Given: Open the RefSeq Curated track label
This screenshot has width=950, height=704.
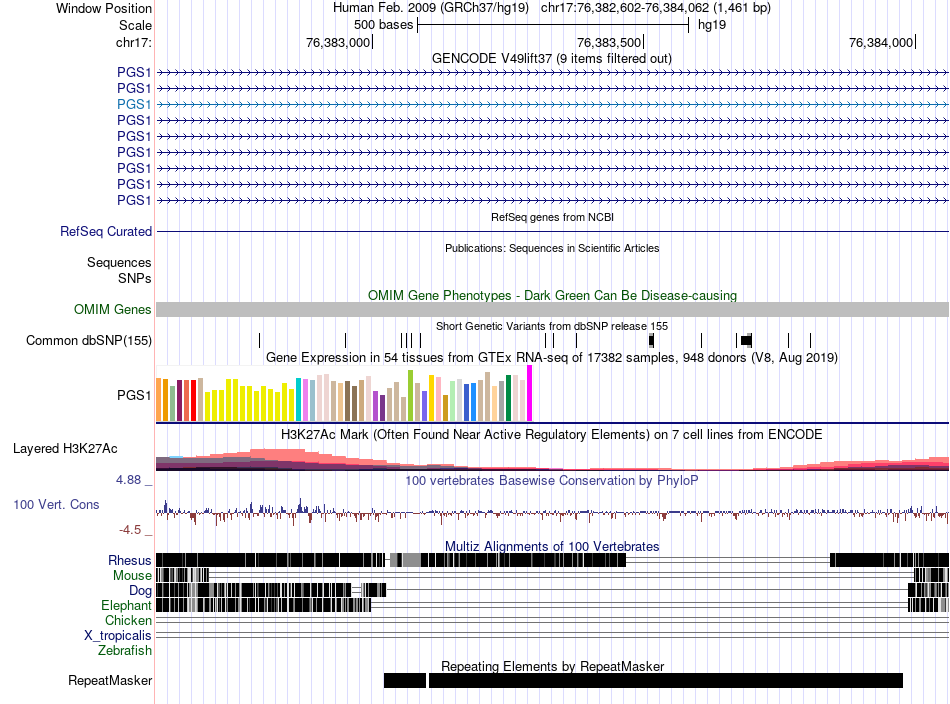Looking at the screenshot, I should pos(106,231).
